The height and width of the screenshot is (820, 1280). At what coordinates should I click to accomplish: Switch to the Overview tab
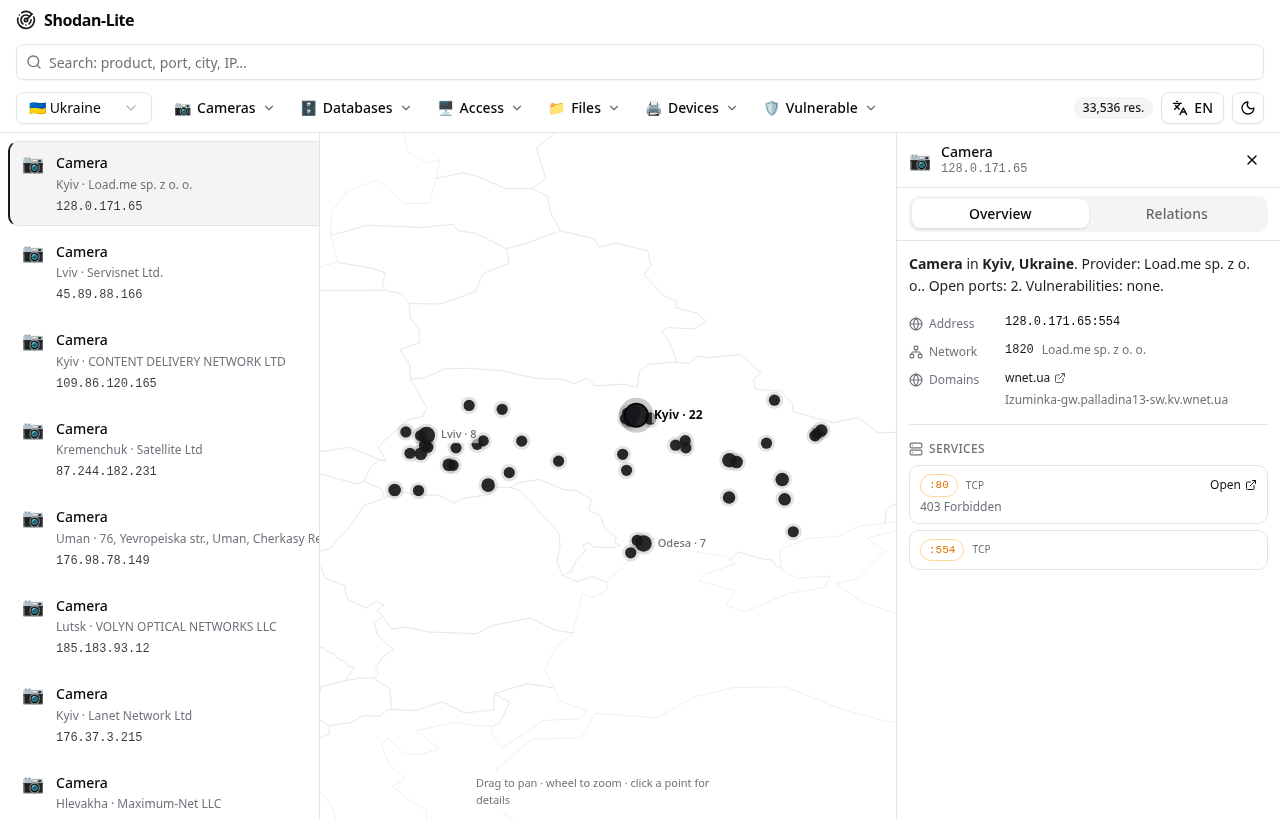click(x=1000, y=214)
